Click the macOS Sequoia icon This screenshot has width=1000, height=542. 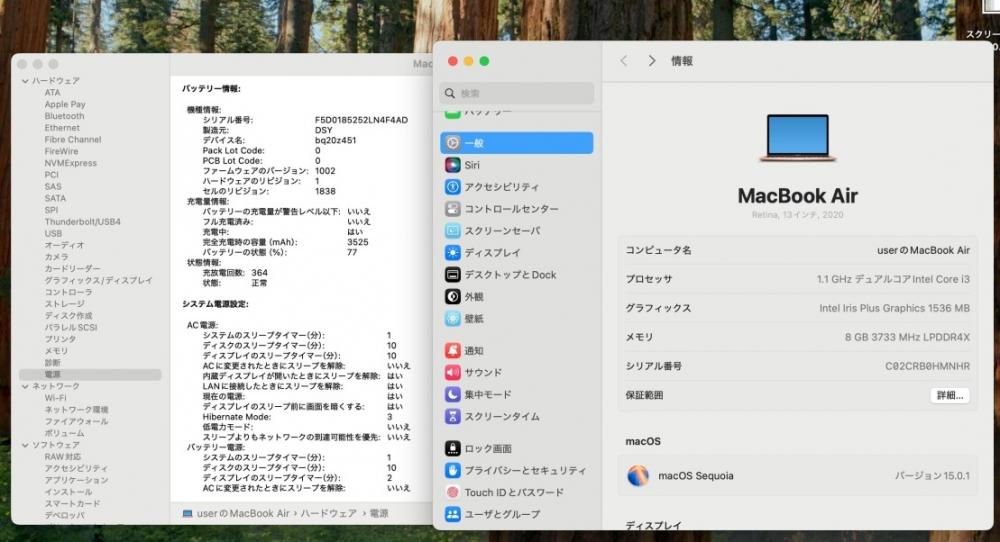point(638,476)
